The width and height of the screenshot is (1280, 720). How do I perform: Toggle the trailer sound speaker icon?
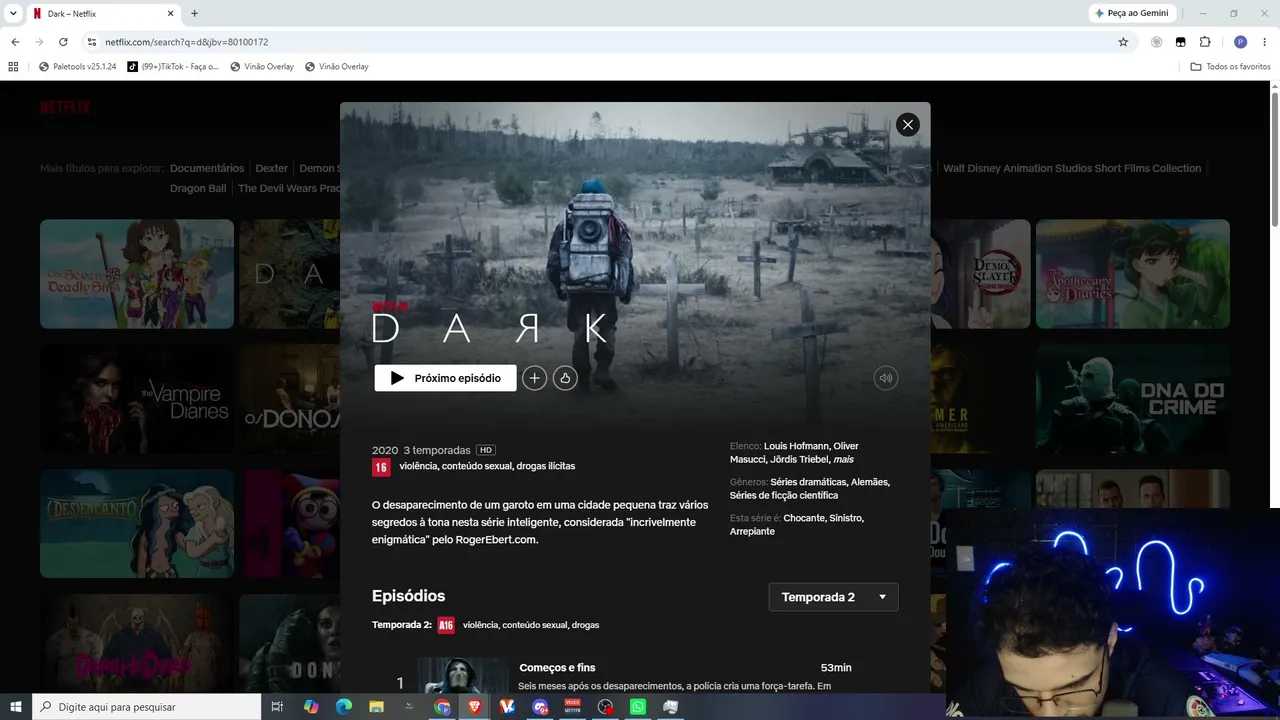pyautogui.click(x=885, y=378)
